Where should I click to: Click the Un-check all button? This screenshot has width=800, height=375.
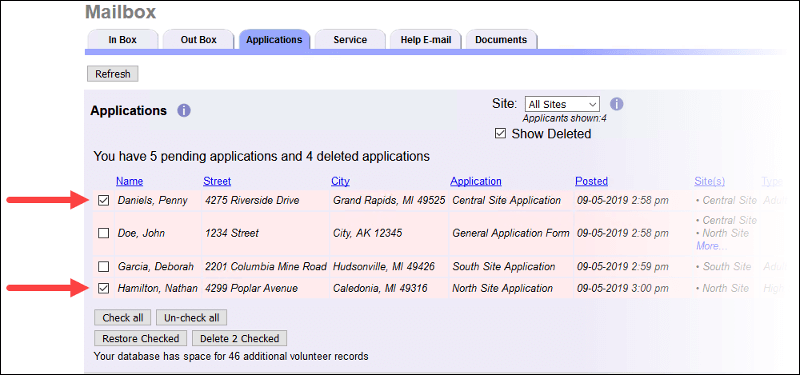(191, 317)
